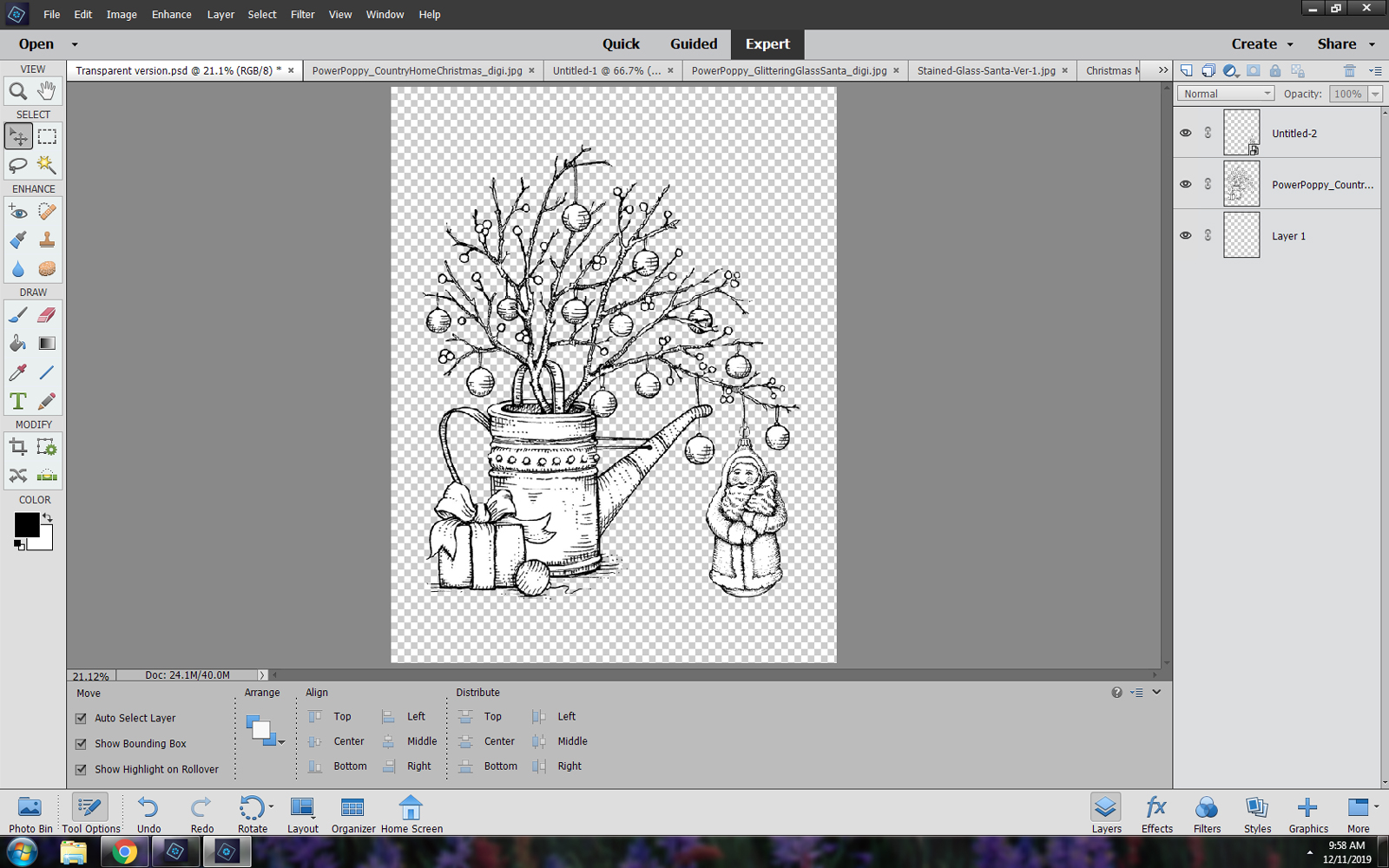
Task: Create a new layer in Layers panel
Action: click(x=1186, y=71)
